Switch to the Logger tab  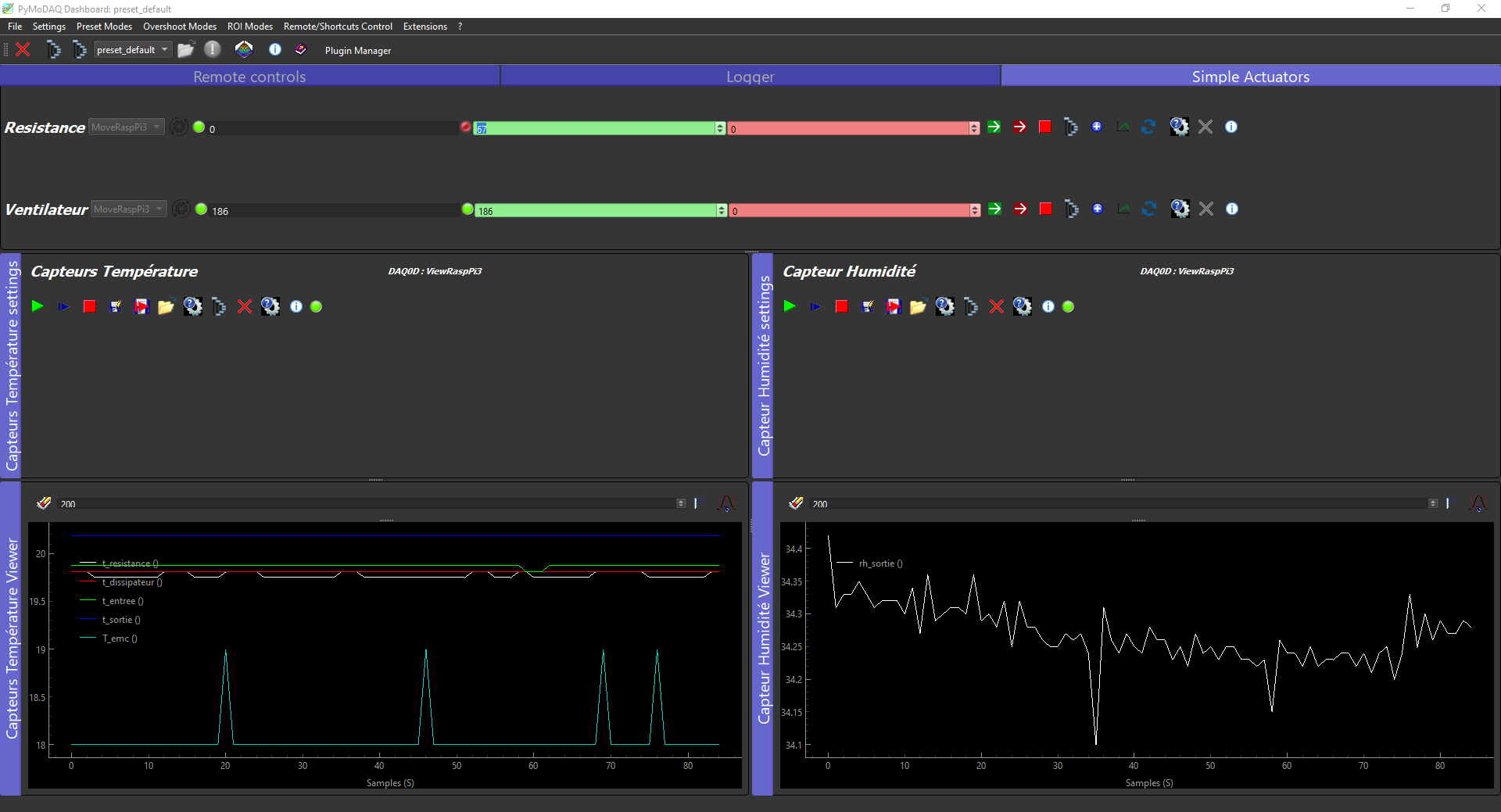(x=750, y=76)
